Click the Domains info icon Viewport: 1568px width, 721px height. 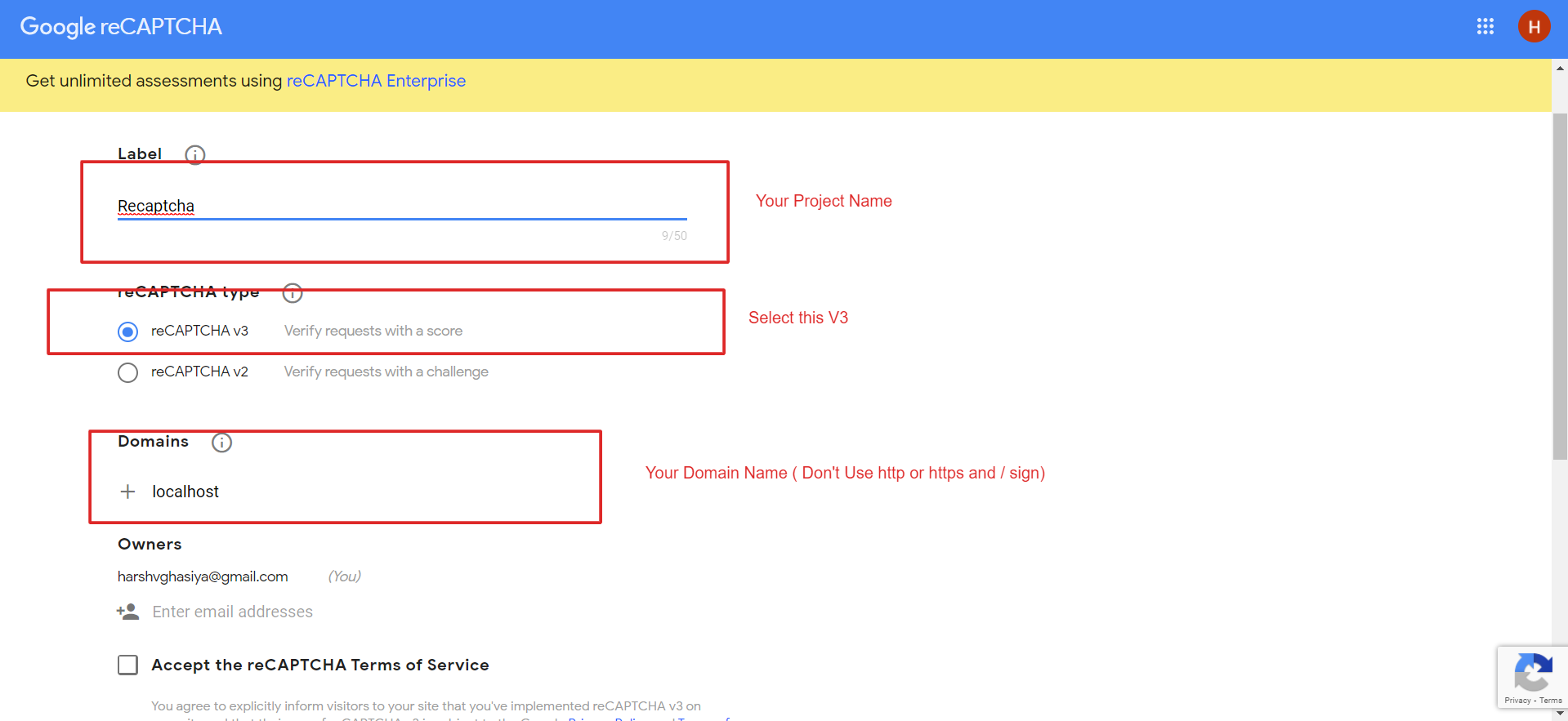221,442
